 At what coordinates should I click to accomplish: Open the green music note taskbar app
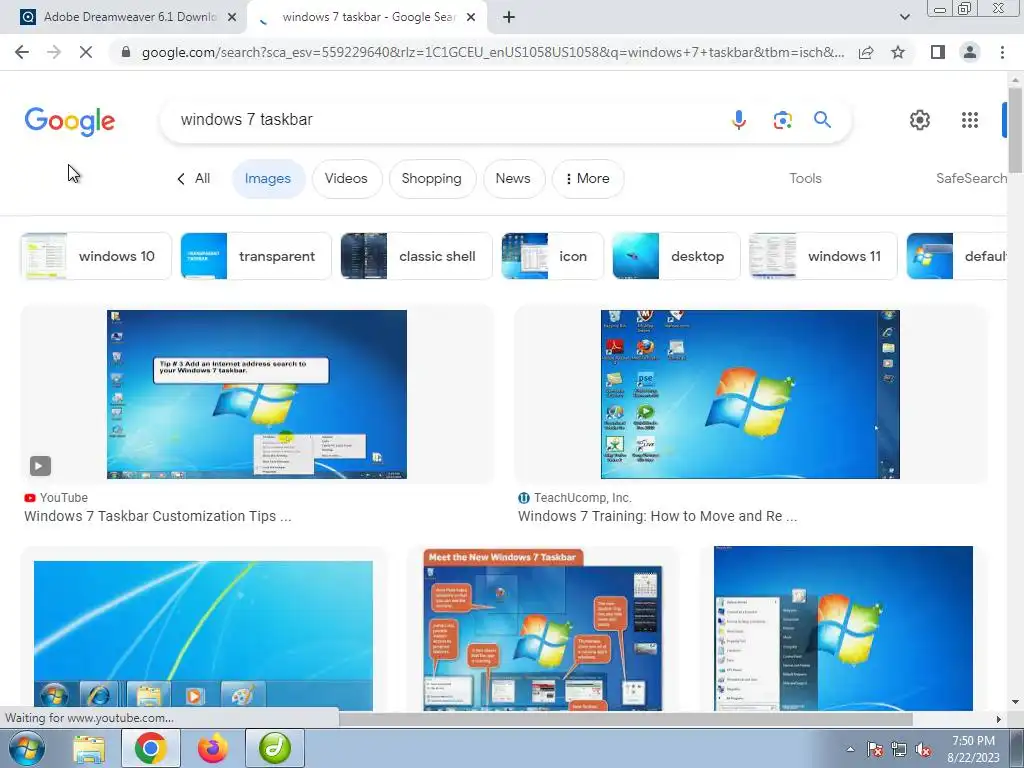(x=275, y=748)
